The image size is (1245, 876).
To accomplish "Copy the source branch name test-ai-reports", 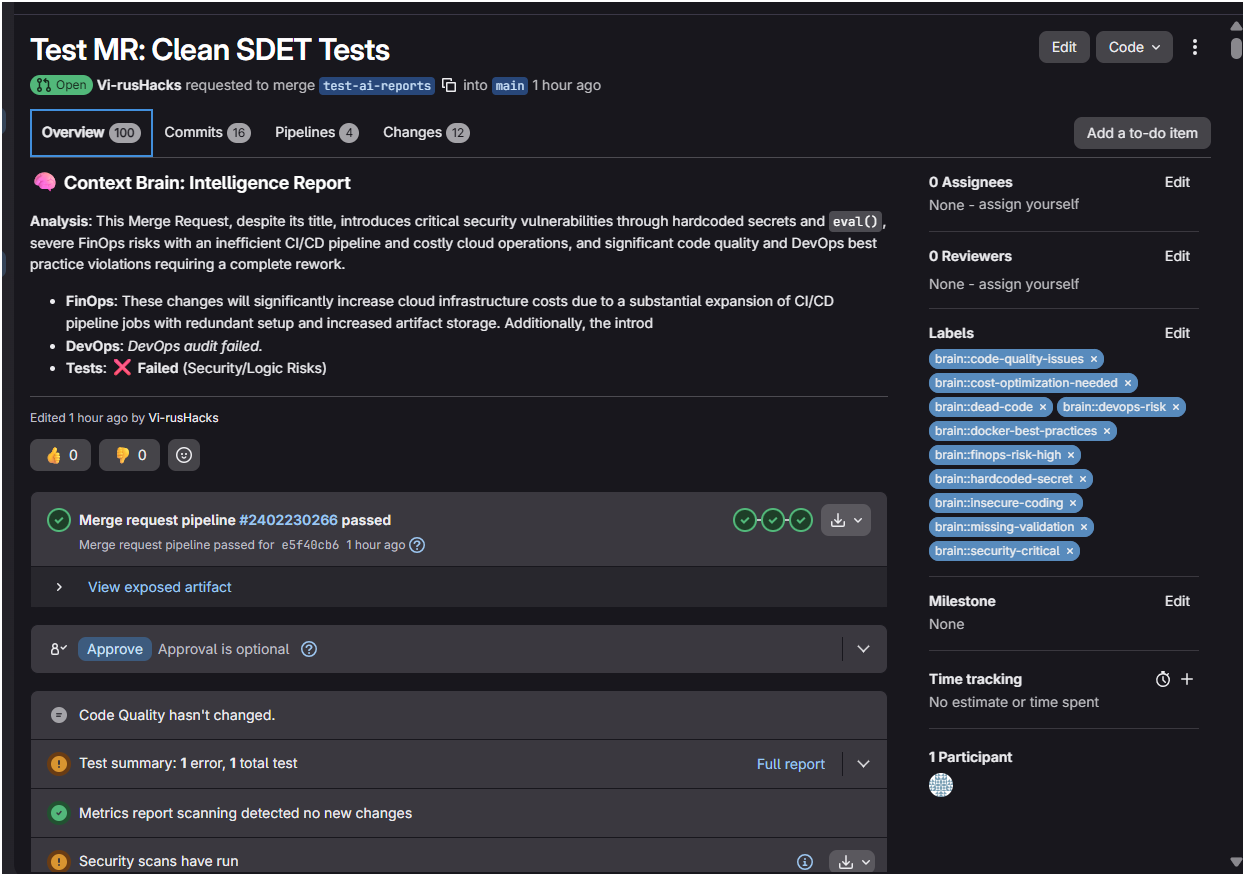I will [449, 85].
